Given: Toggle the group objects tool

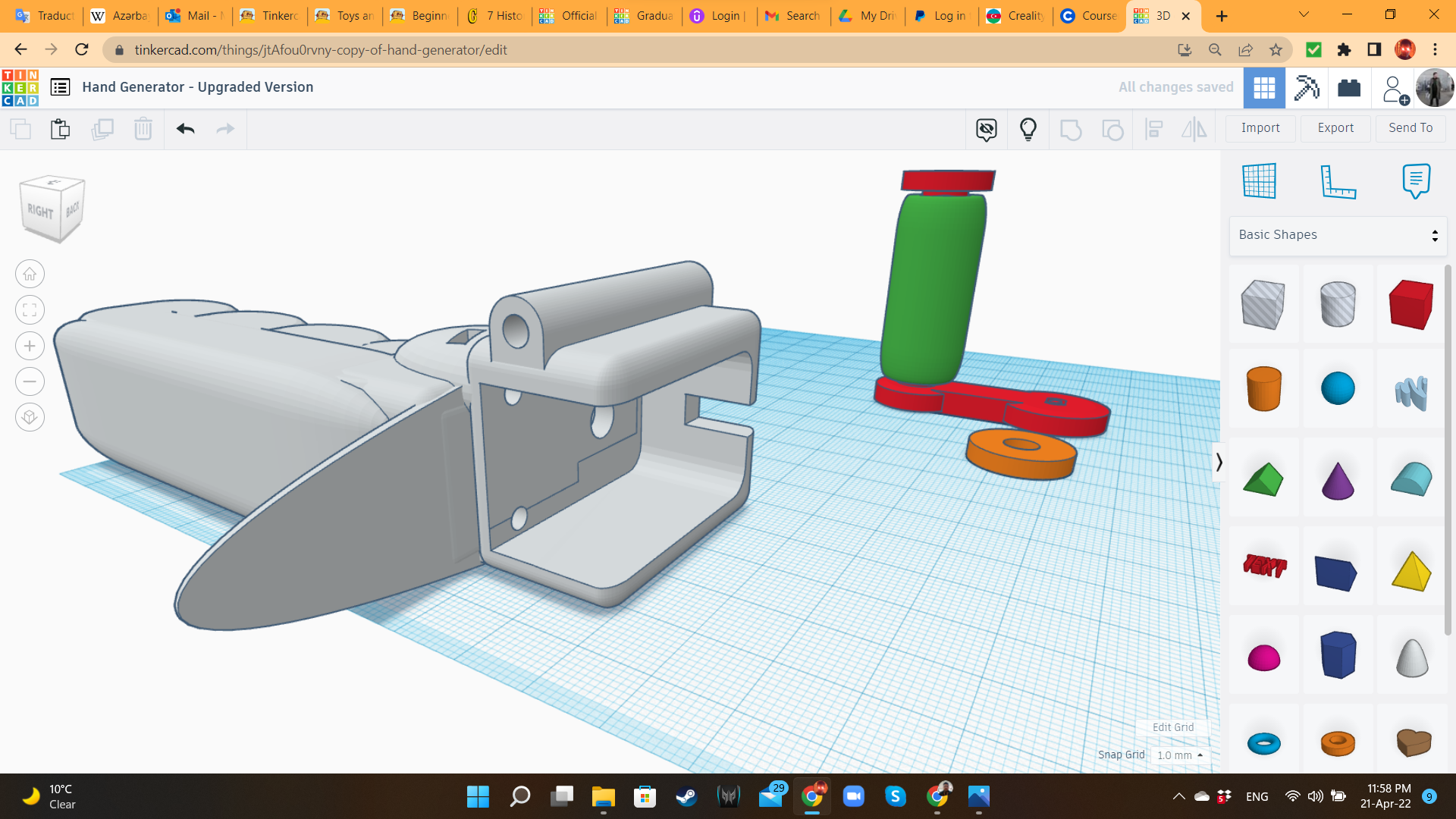Looking at the screenshot, I should 1071,128.
